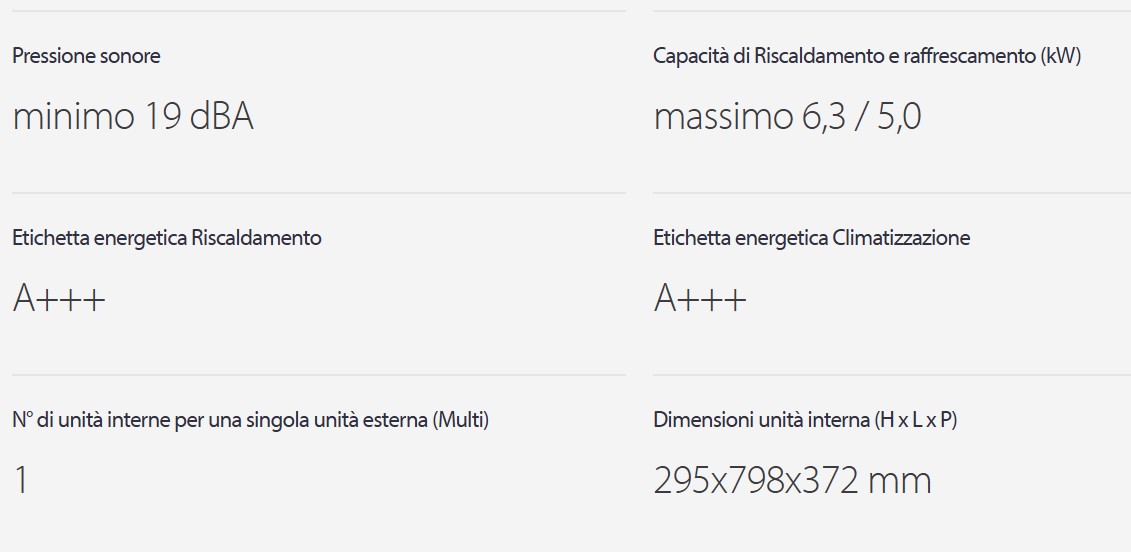
Task: Click the massimo 6,3 / 5,0 value
Action: pos(787,117)
